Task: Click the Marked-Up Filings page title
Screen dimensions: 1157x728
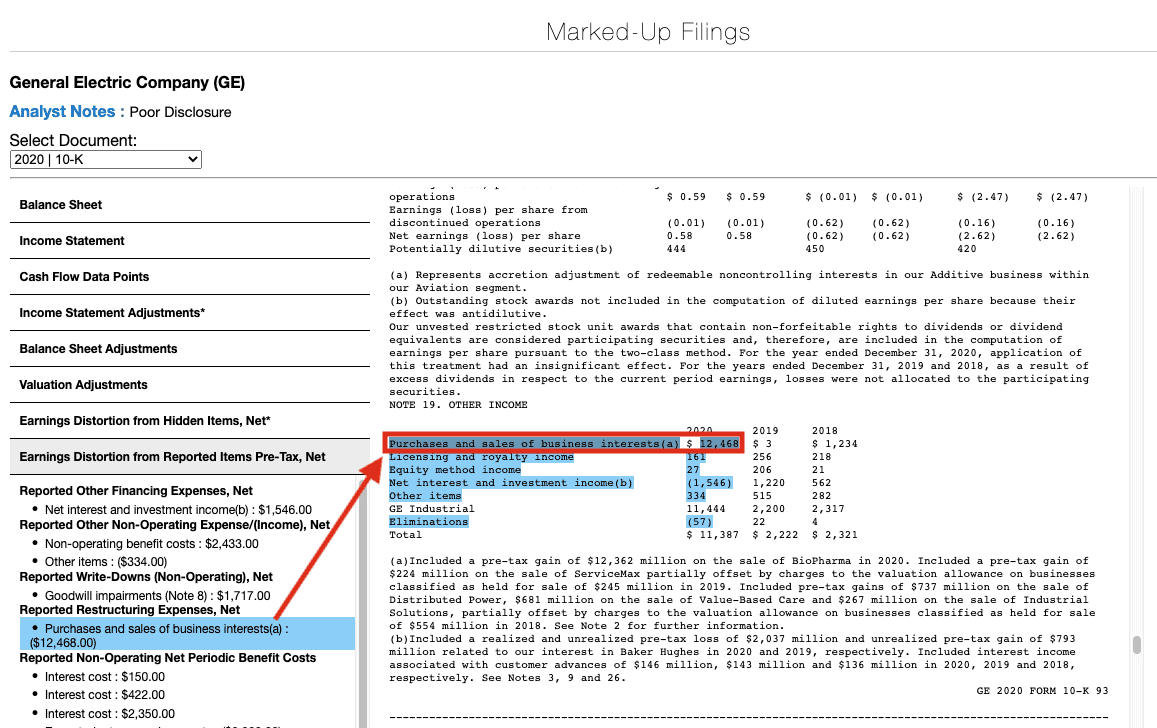Action: click(x=648, y=32)
